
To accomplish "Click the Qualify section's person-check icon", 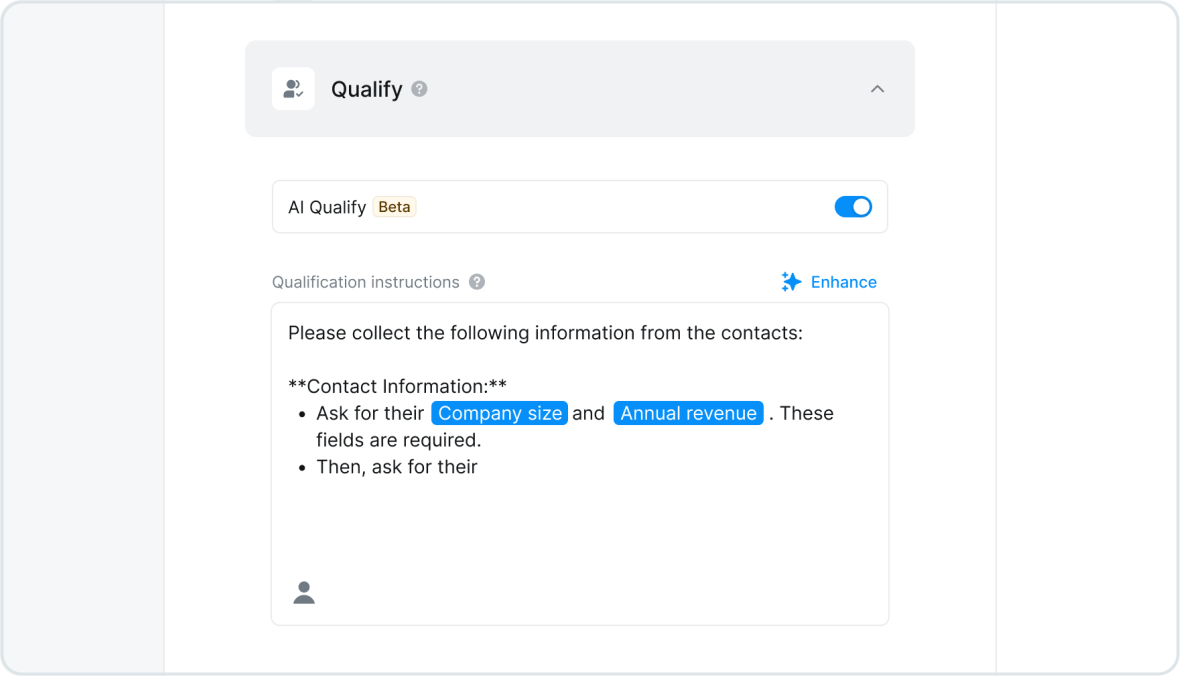I will (x=293, y=88).
